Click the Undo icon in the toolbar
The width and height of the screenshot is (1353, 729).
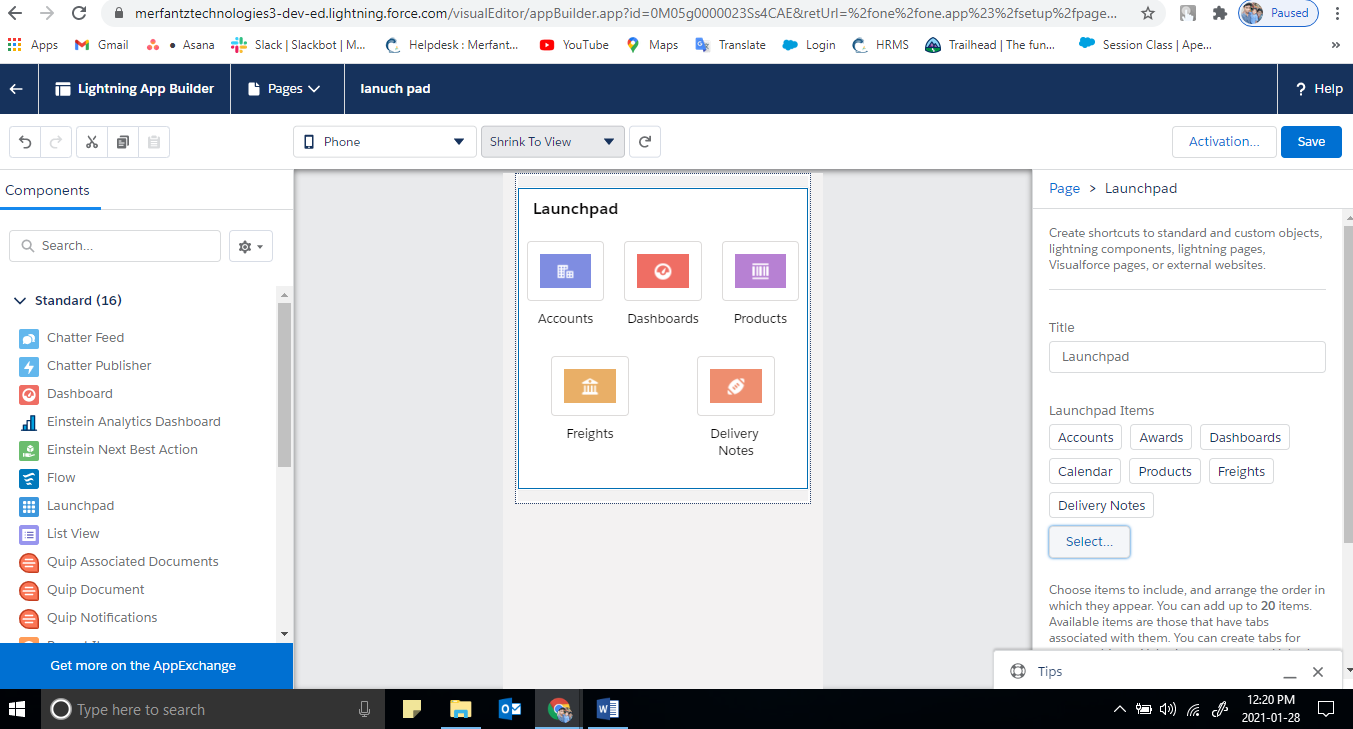pyautogui.click(x=24, y=141)
